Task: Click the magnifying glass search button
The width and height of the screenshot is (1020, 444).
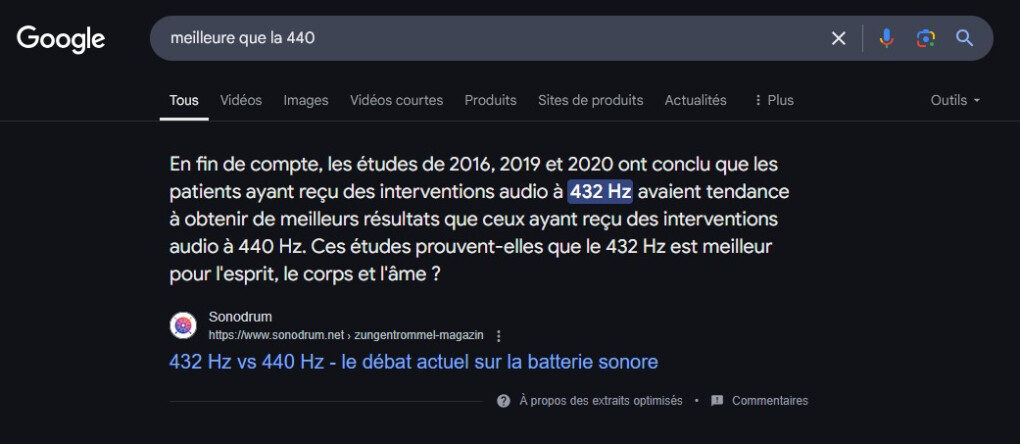Action: pos(964,38)
